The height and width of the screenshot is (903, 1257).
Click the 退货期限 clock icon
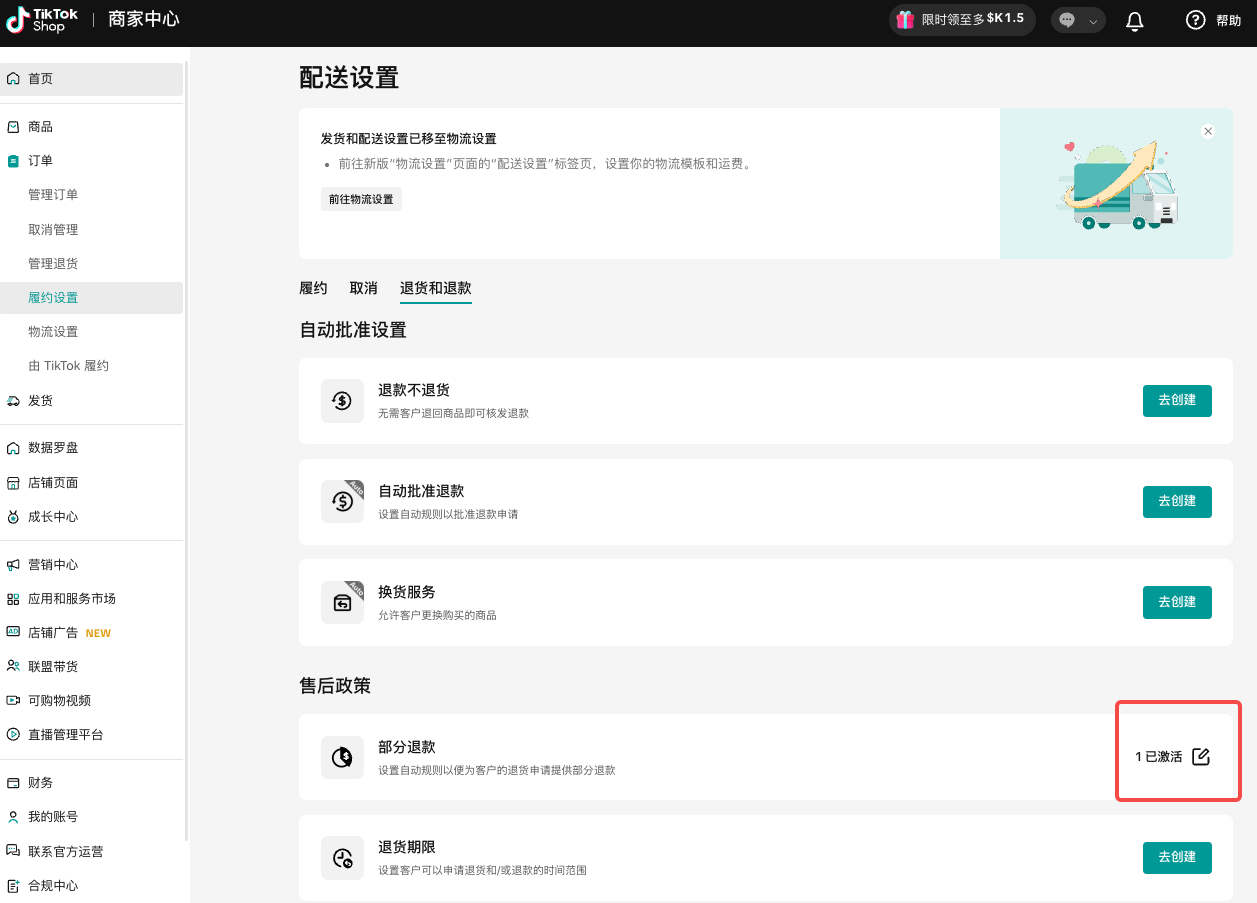point(342,858)
